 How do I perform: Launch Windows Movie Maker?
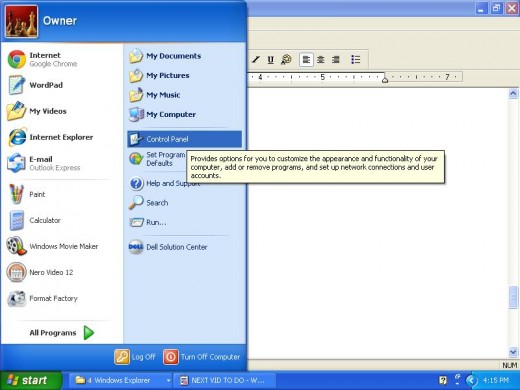(62, 246)
